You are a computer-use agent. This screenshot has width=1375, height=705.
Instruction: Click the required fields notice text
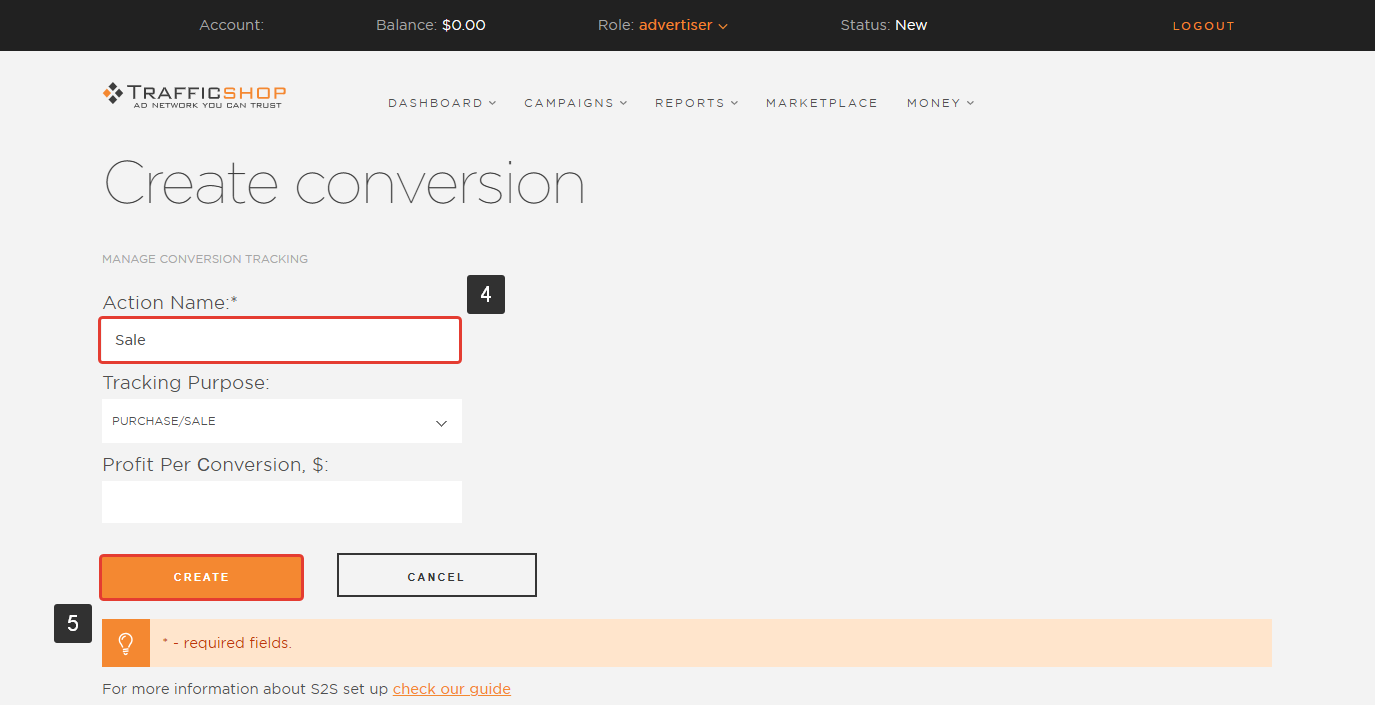[x=227, y=643]
